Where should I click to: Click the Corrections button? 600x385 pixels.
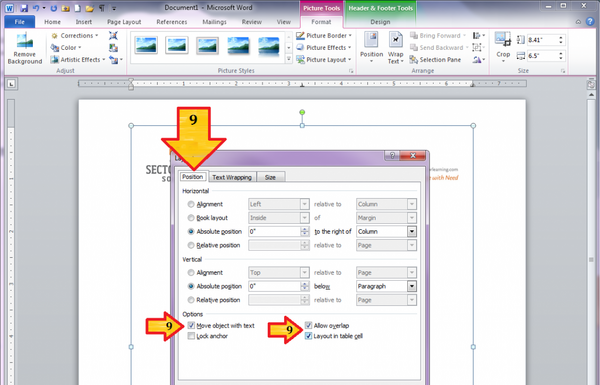(x=75, y=36)
